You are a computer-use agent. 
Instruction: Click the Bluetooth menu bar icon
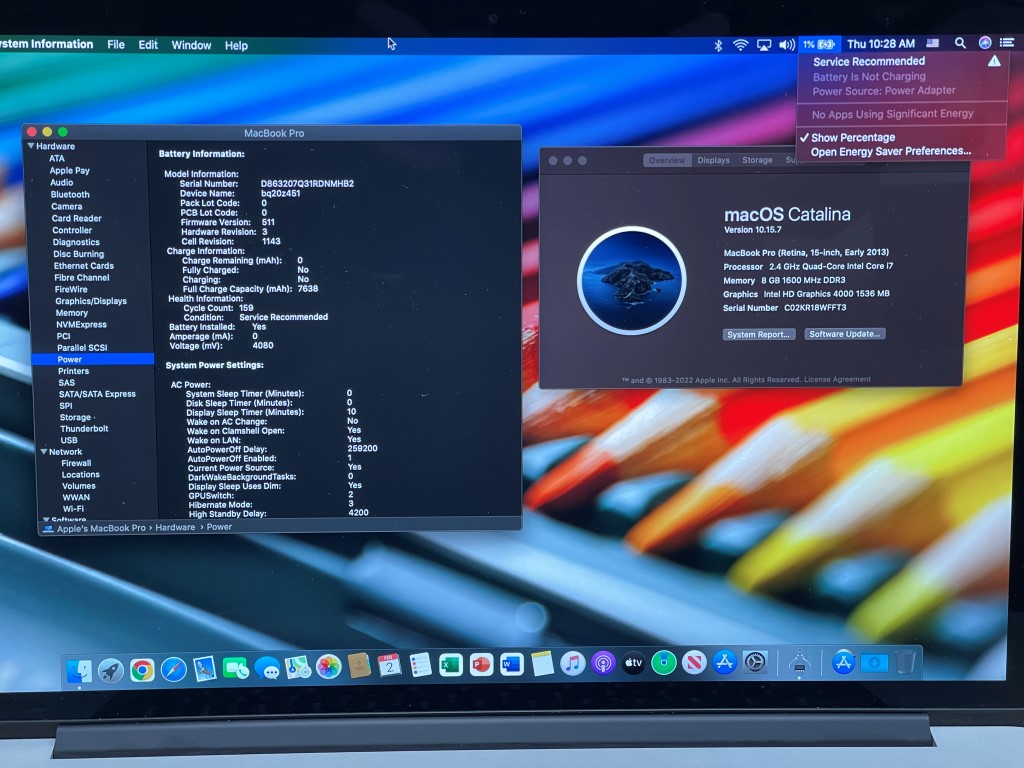[718, 45]
